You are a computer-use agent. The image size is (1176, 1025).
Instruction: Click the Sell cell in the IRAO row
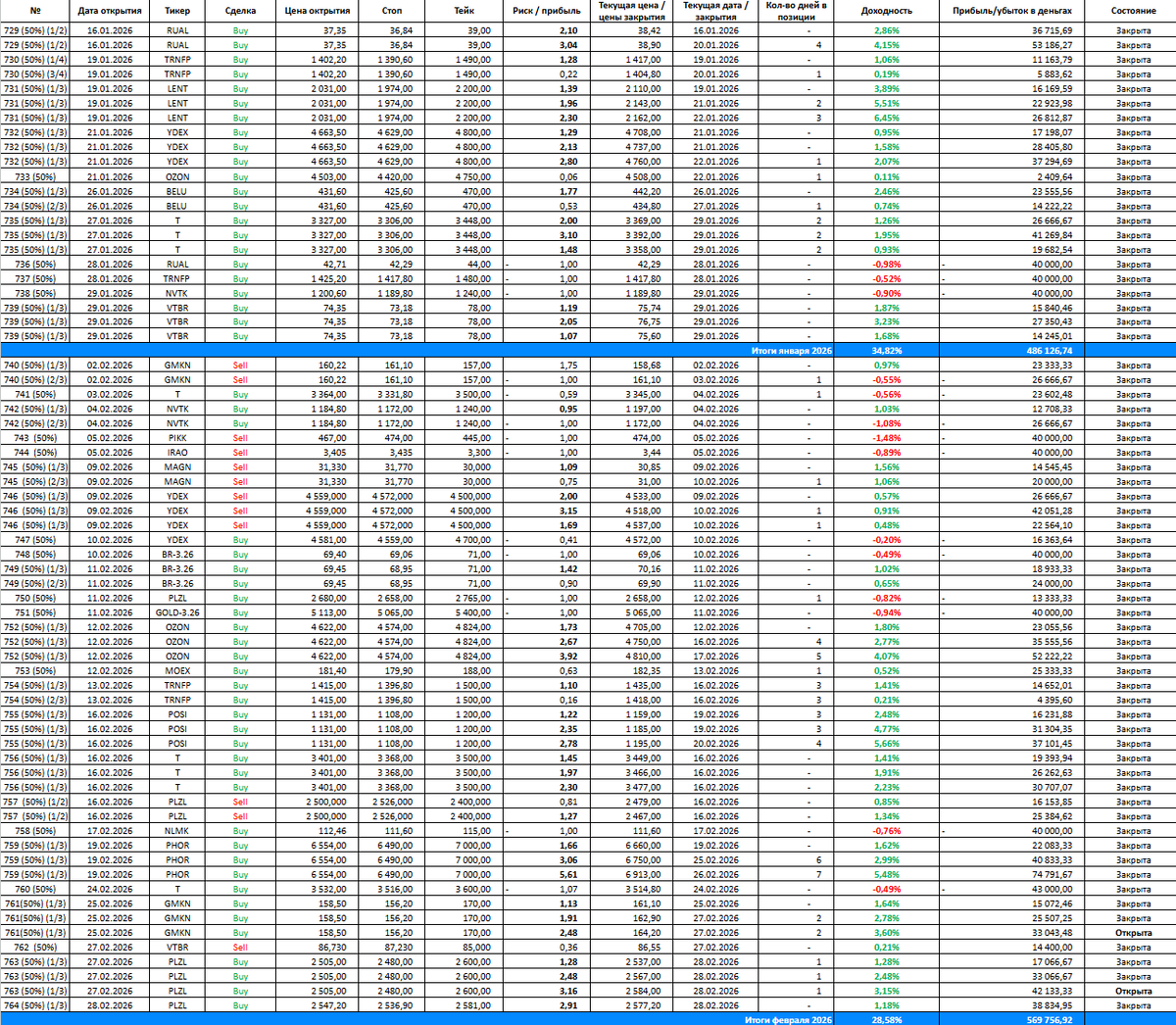tap(240, 453)
